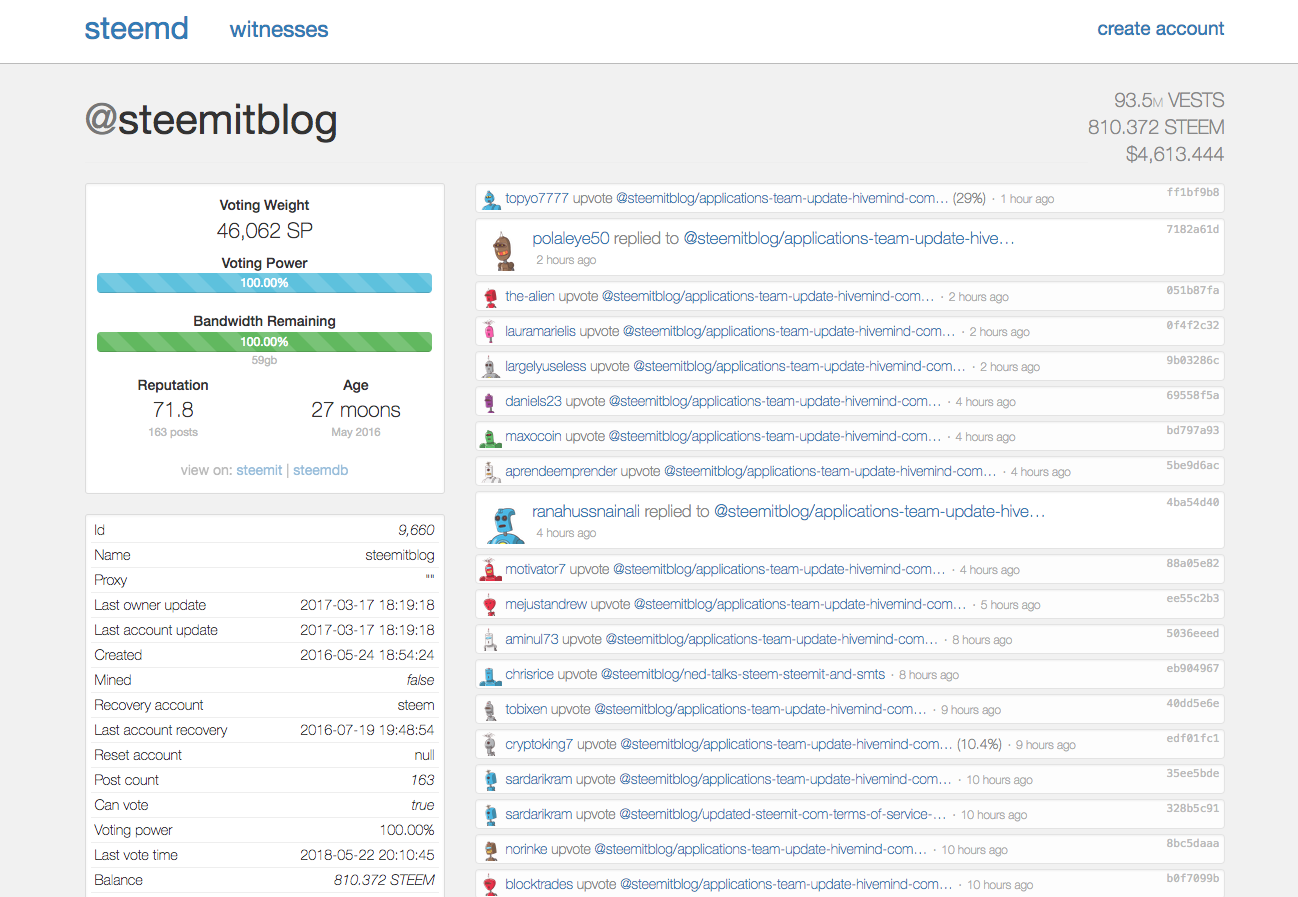The height and width of the screenshot is (897, 1298).
Task: Select mejustandrew's avatar icon
Action: (490, 605)
